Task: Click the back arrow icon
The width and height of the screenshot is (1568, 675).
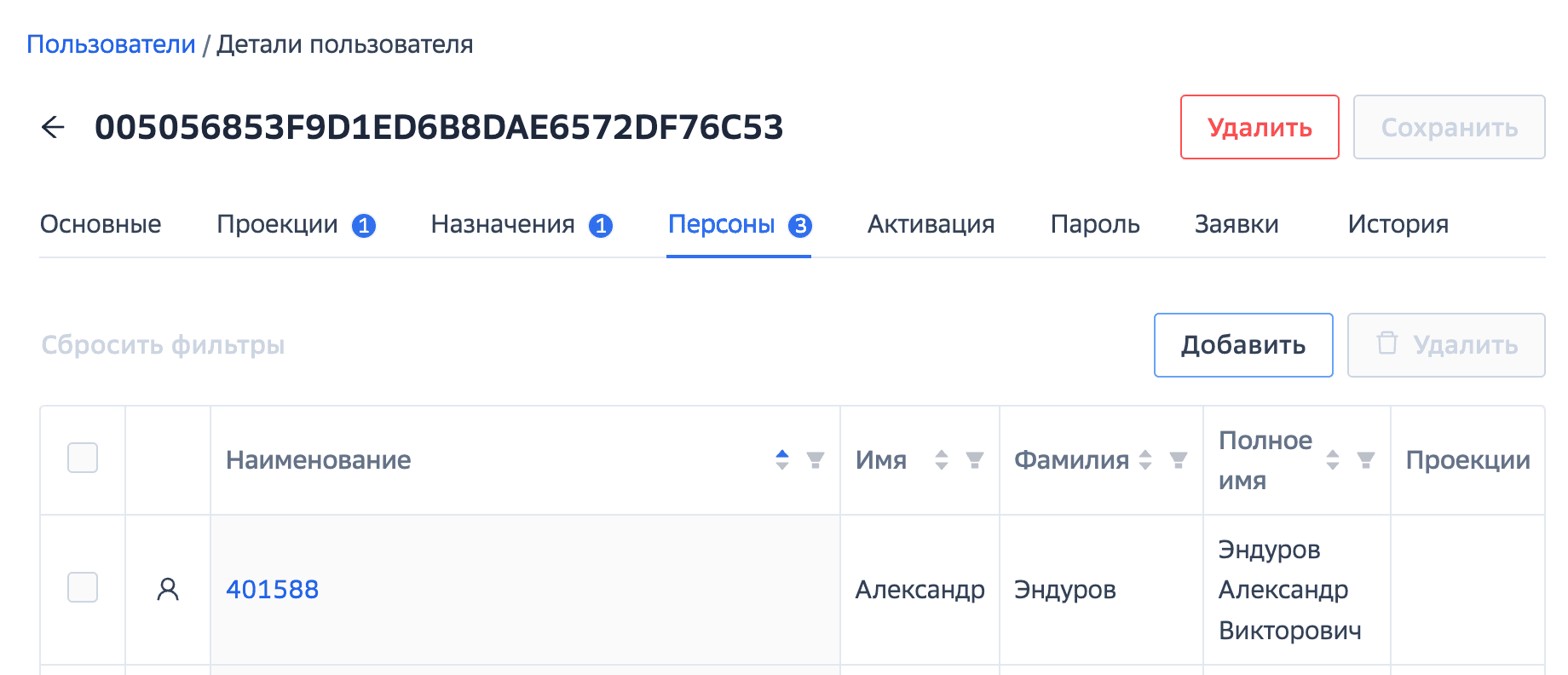Action: pyautogui.click(x=53, y=128)
